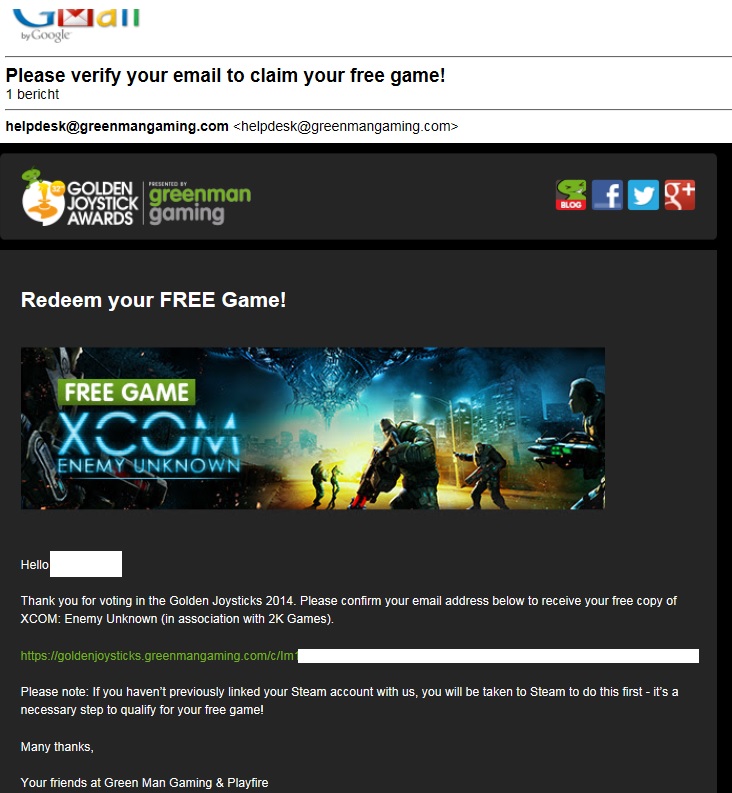732x793 pixels.
Task: Open the Google Plus icon
Action: pos(680,195)
